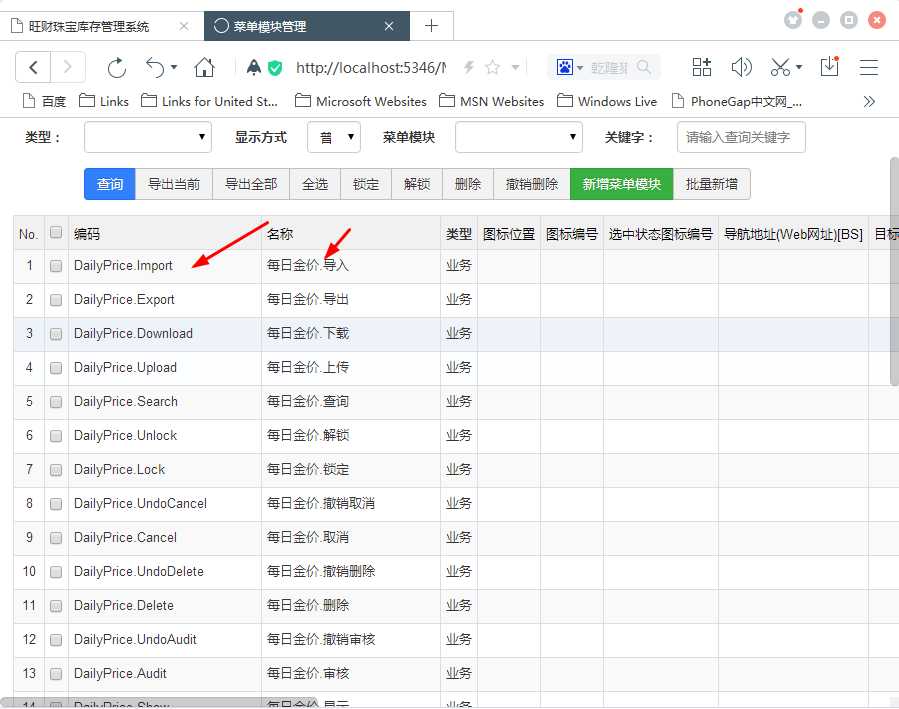The height and width of the screenshot is (709, 899).
Task: Click the 导出全部 button
Action: (251, 184)
